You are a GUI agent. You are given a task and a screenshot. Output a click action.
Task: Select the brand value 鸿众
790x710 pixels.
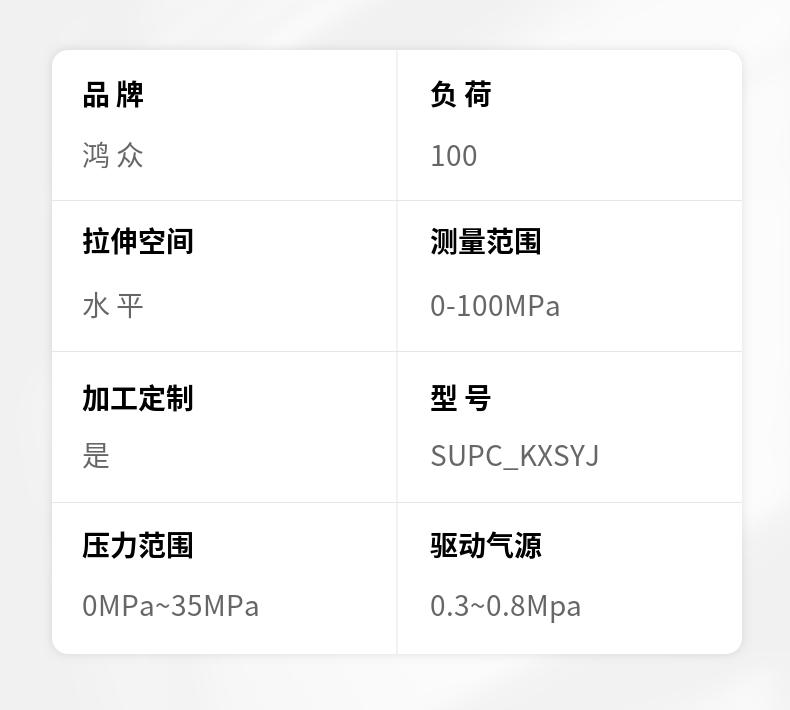coord(113,155)
